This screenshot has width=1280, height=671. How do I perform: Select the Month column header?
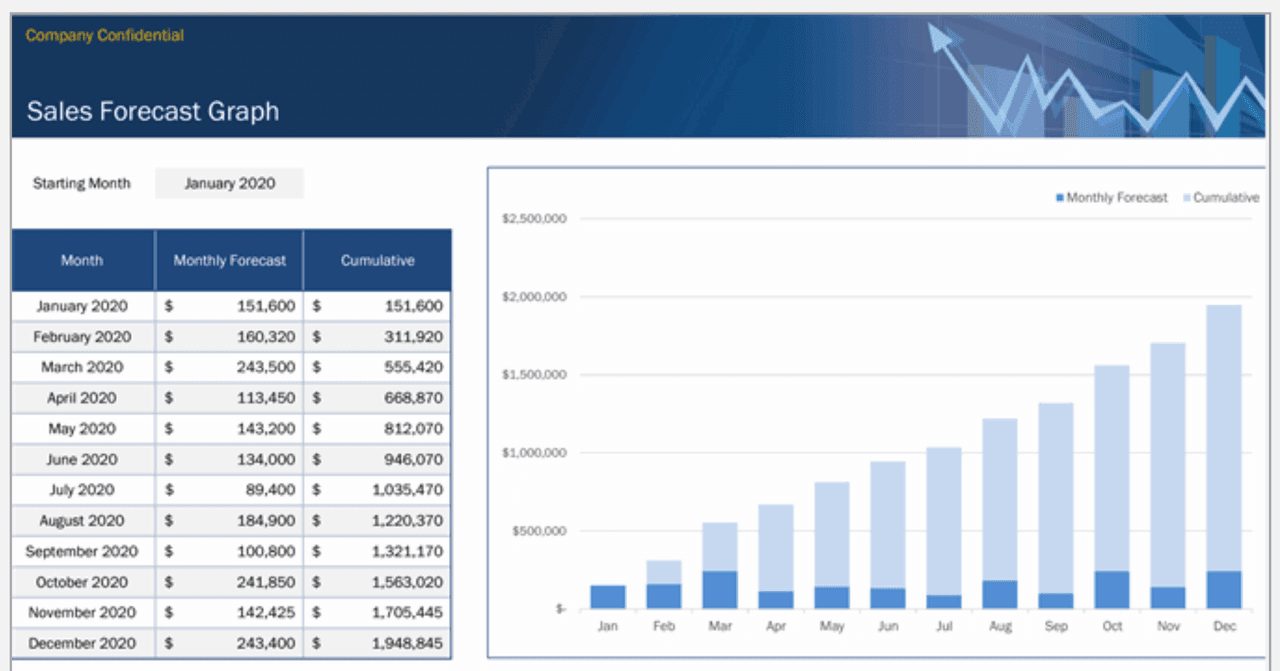82,261
